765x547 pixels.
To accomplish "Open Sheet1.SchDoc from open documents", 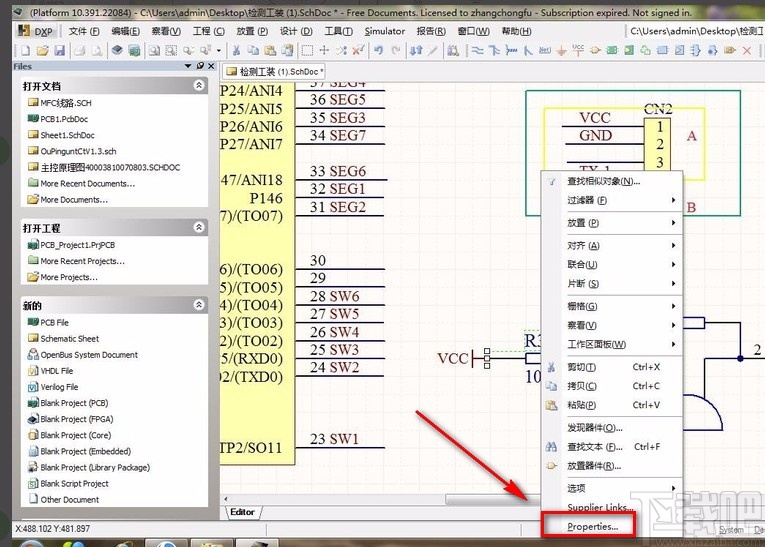I will (x=67, y=135).
